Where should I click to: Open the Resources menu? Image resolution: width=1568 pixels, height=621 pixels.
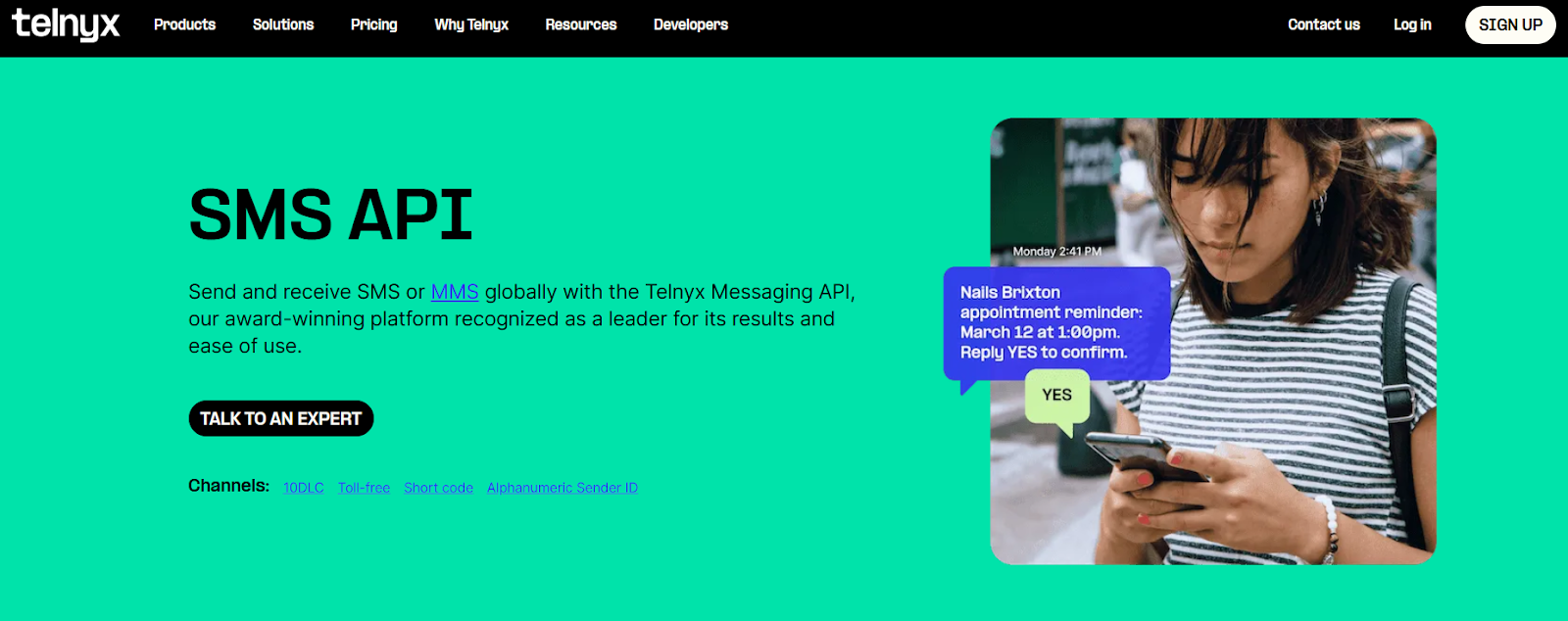click(x=581, y=24)
